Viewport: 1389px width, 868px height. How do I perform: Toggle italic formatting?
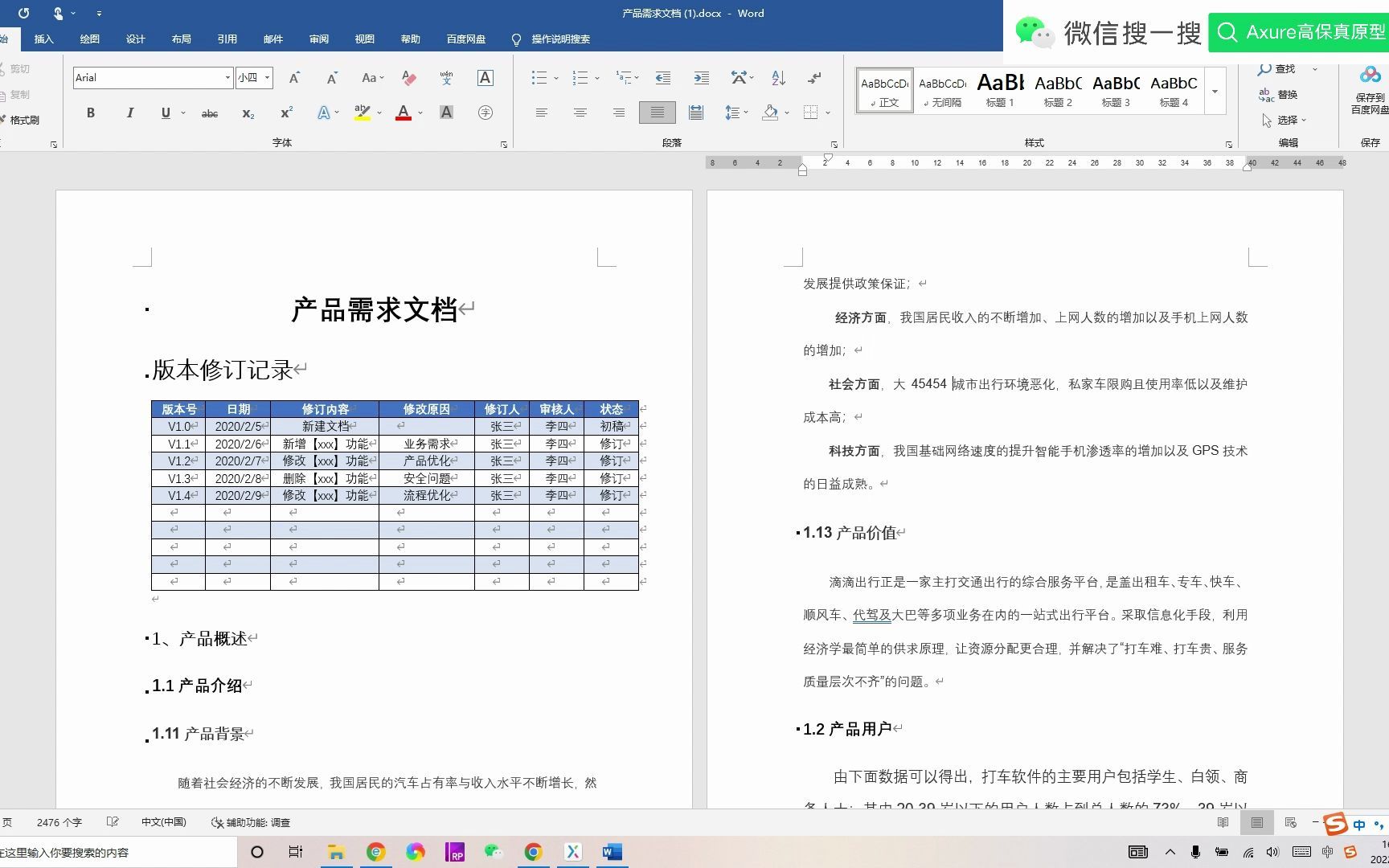[129, 113]
